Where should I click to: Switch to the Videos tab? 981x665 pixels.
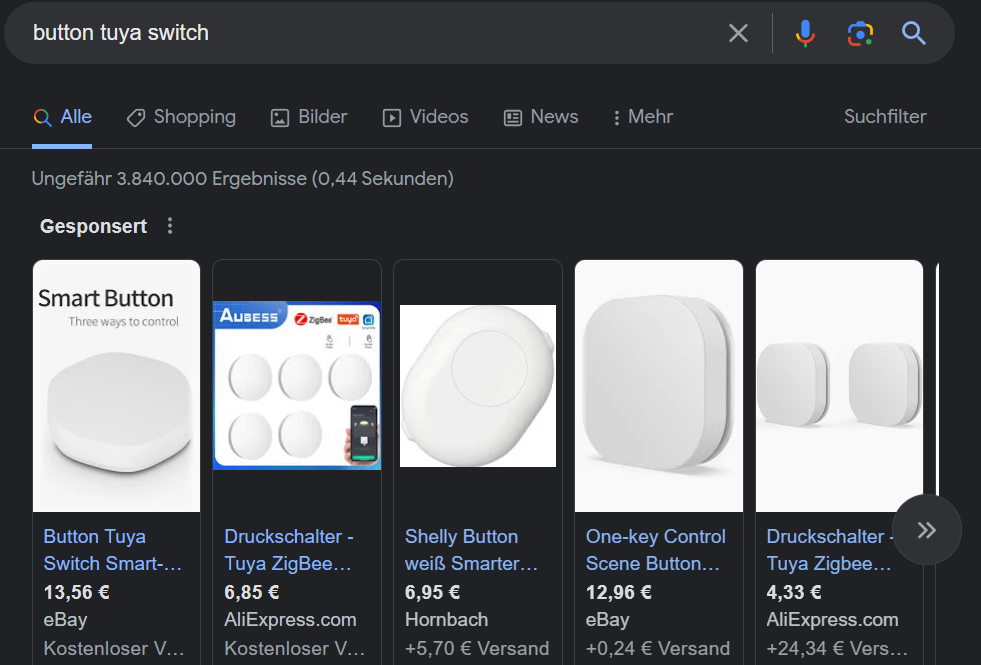(x=425, y=117)
